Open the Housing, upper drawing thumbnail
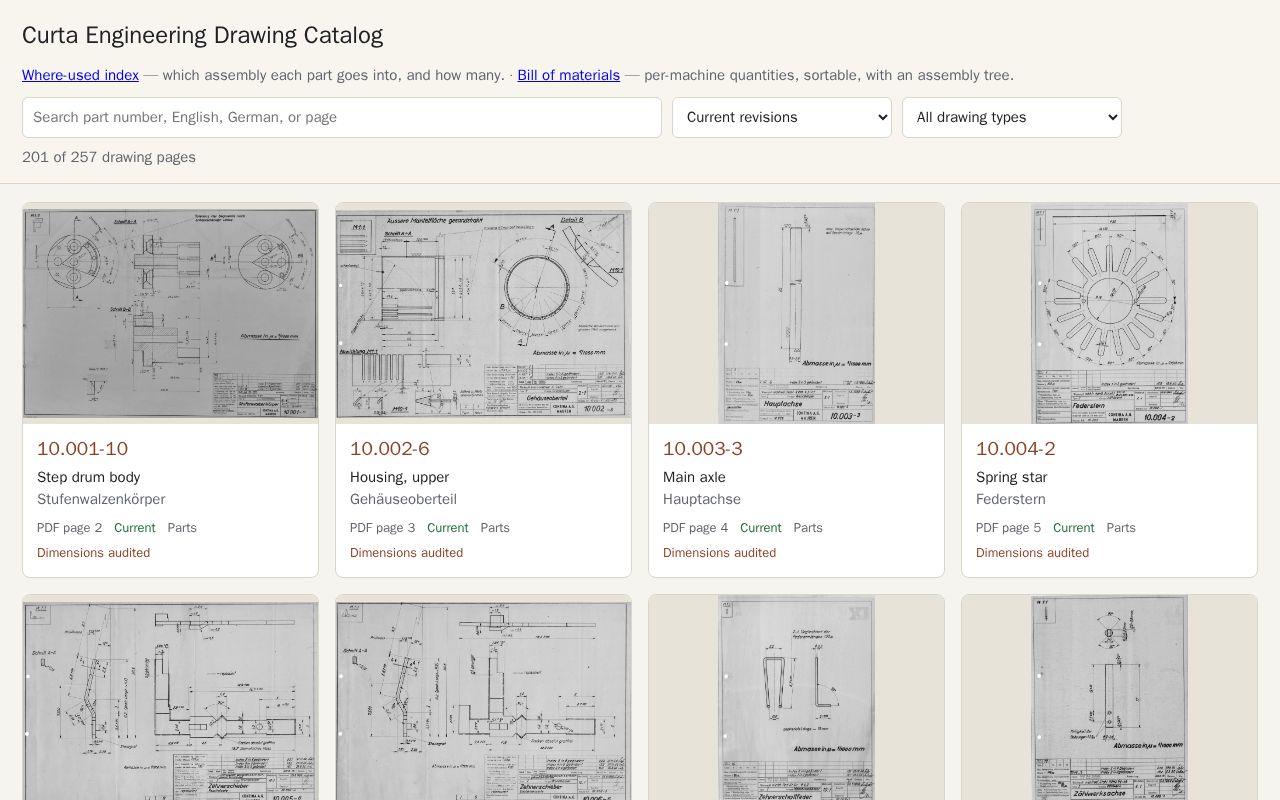 [x=483, y=313]
